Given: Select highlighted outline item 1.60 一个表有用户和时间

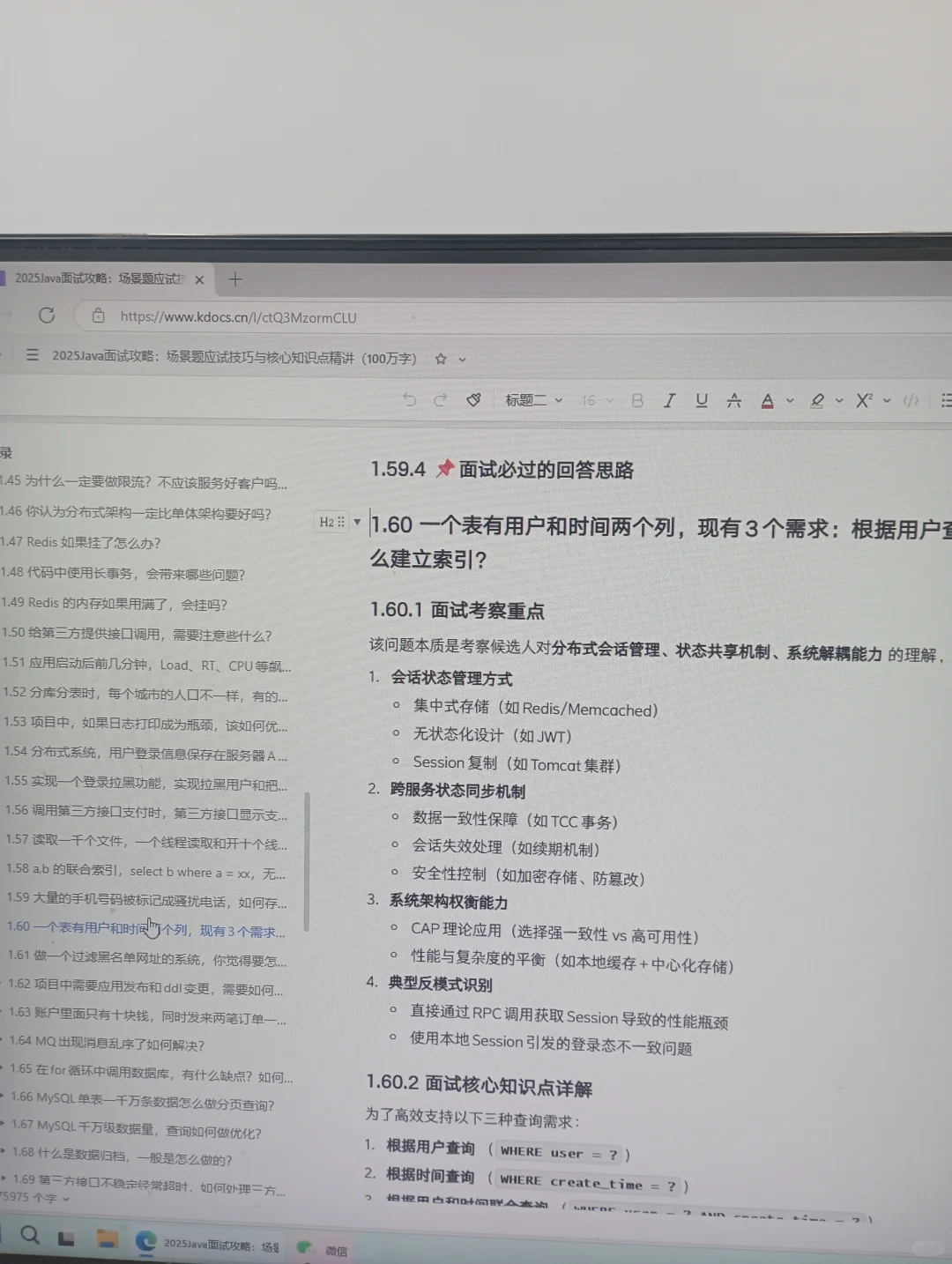Looking at the screenshot, I should (x=146, y=929).
